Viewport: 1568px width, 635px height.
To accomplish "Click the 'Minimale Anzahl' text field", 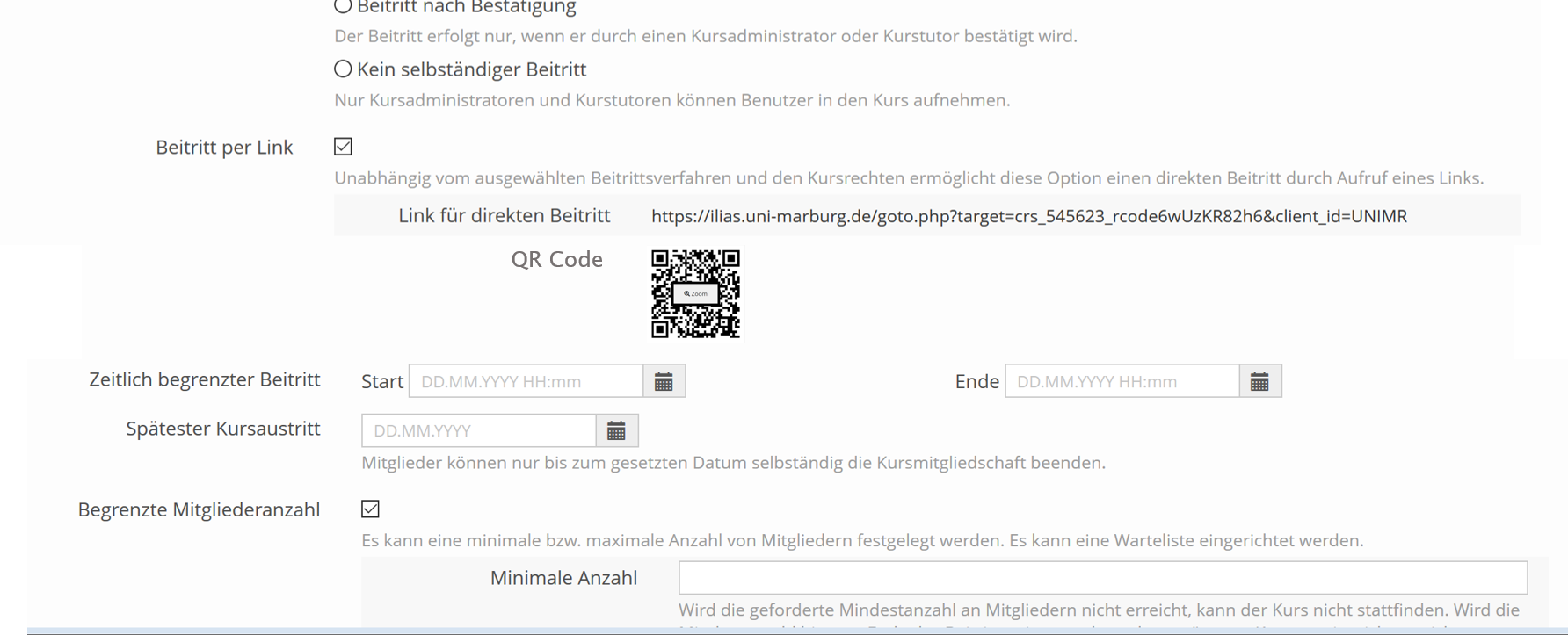I will click(1102, 578).
